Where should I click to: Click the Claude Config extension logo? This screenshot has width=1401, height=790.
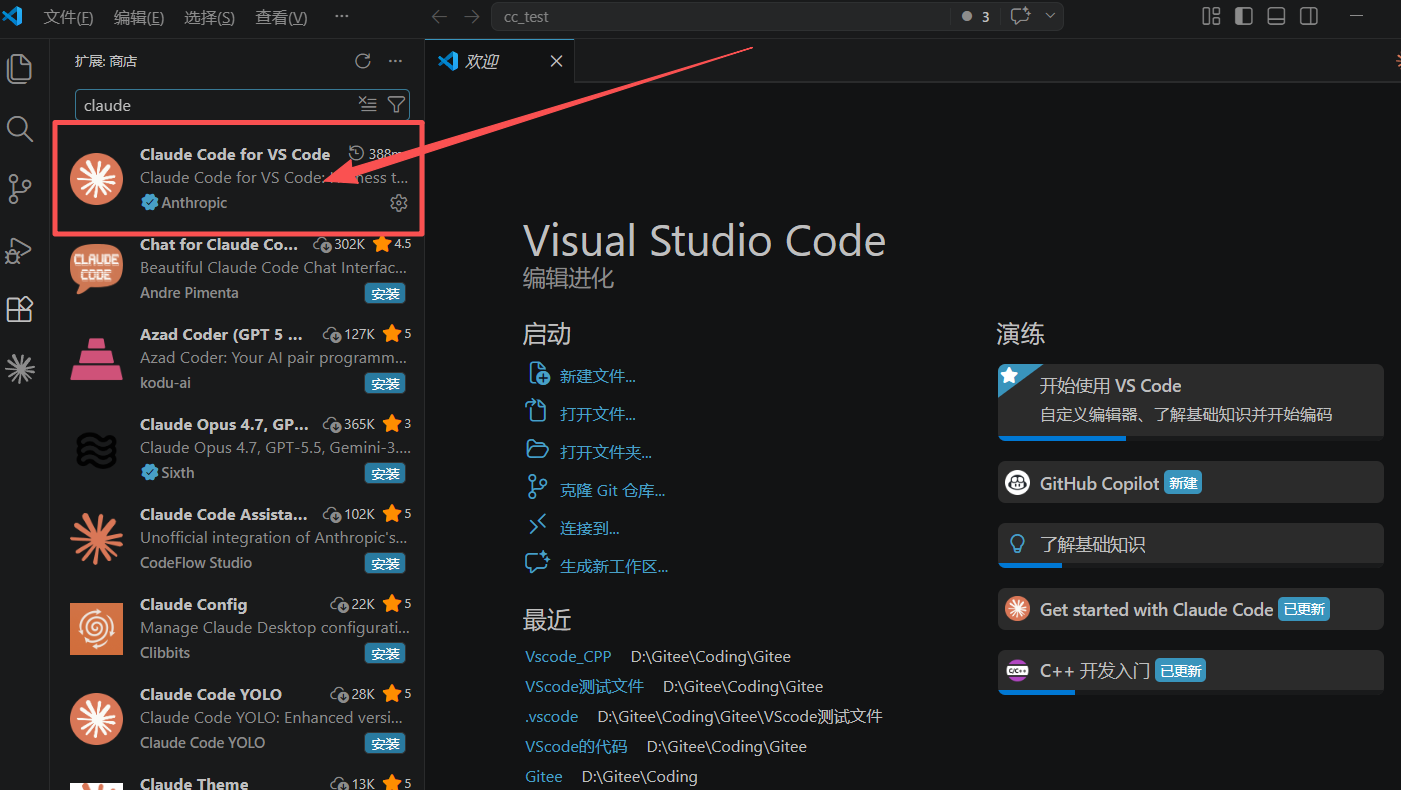96,629
